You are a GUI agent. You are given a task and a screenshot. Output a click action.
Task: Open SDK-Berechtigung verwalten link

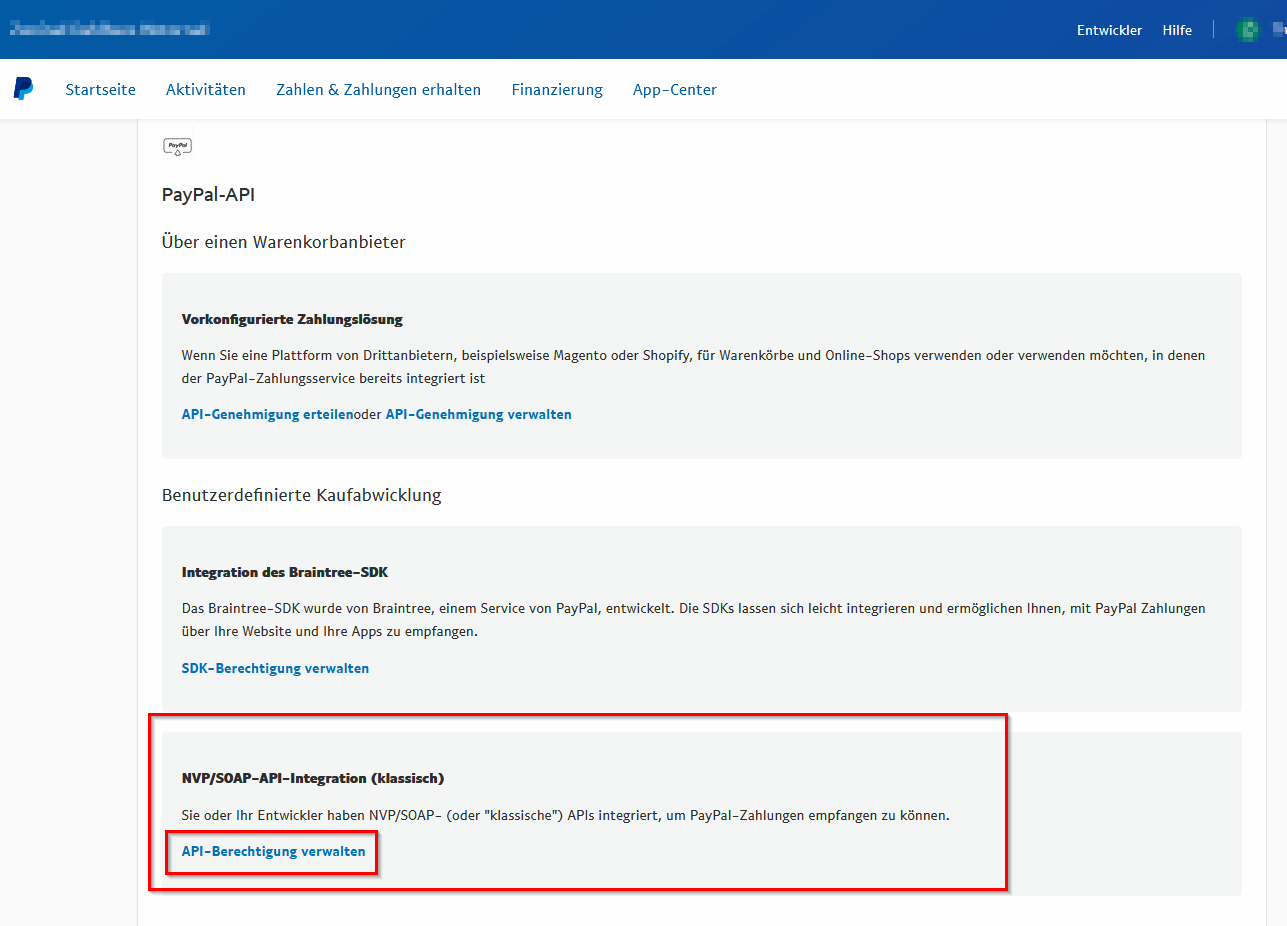click(x=275, y=668)
